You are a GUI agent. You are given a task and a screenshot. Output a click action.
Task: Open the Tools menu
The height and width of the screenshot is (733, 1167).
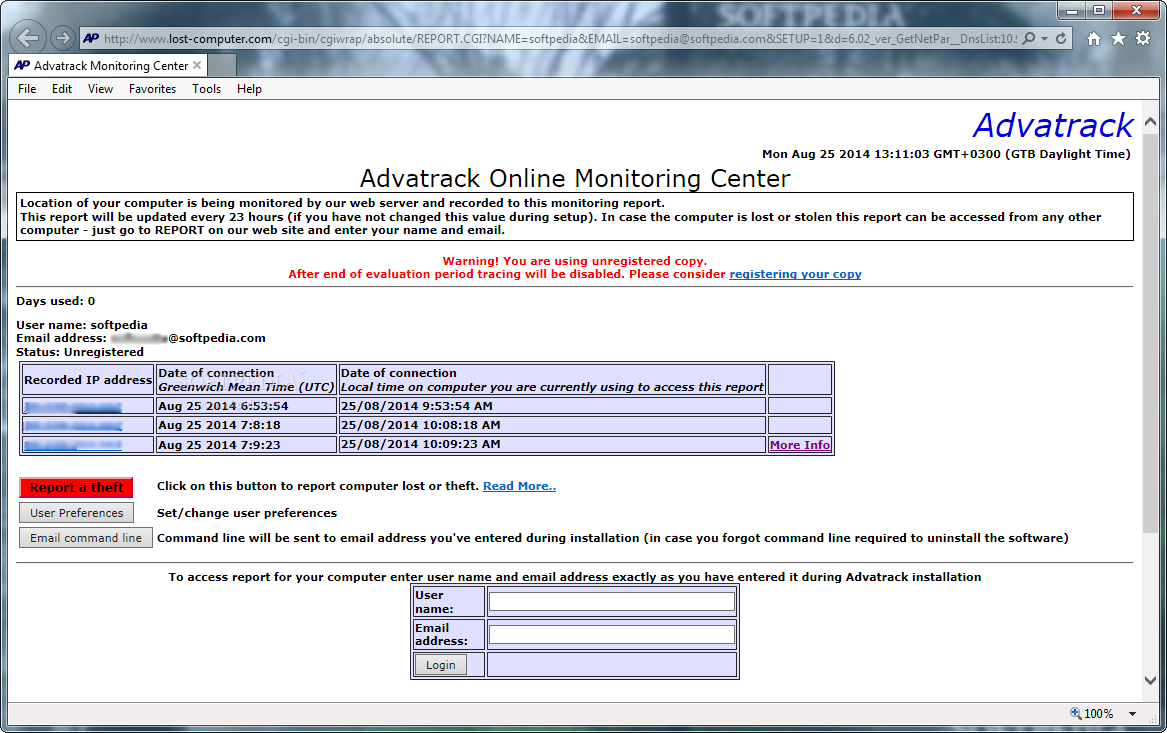(x=206, y=89)
